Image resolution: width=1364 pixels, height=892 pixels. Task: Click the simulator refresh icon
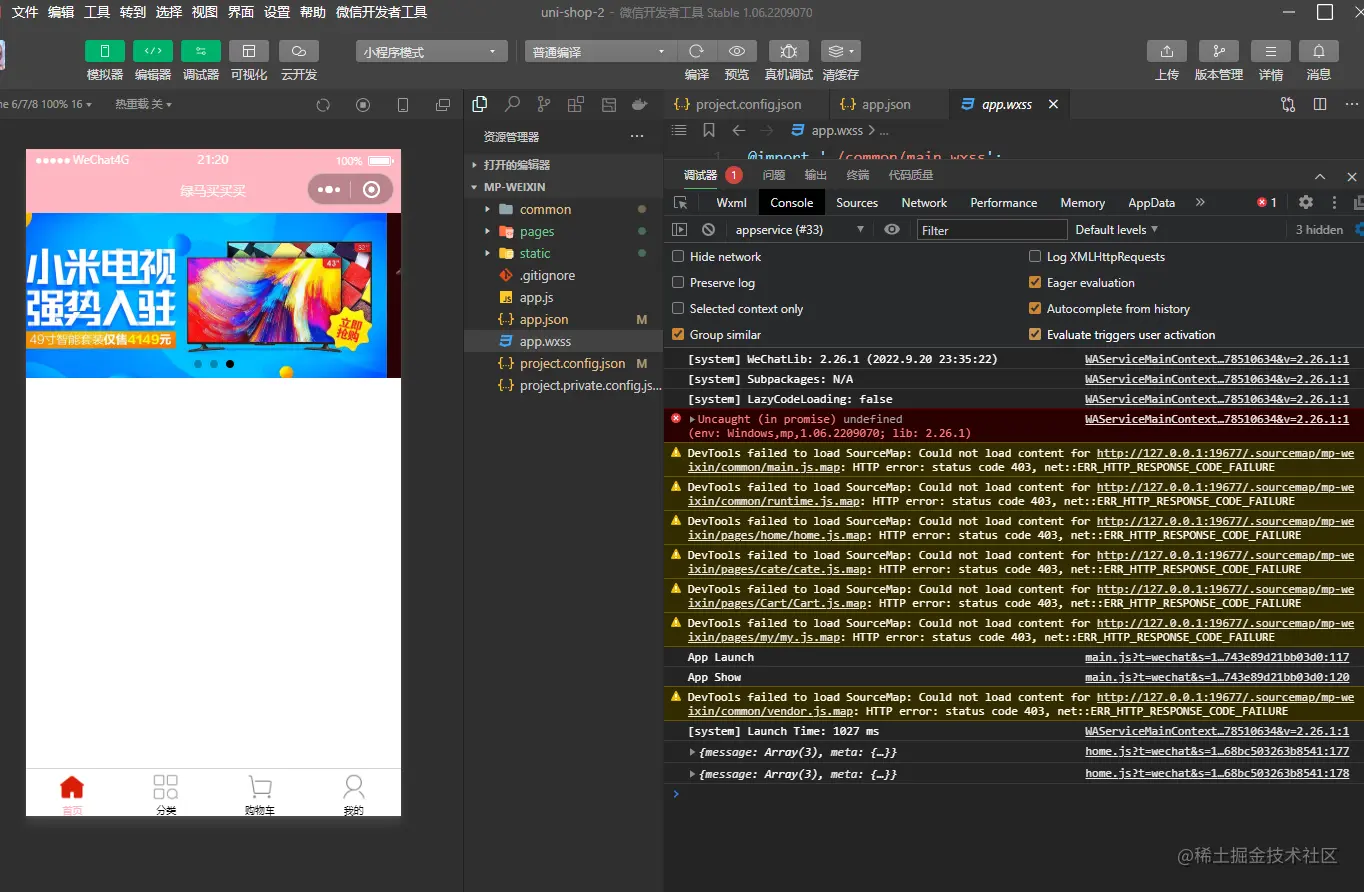pyautogui.click(x=323, y=105)
